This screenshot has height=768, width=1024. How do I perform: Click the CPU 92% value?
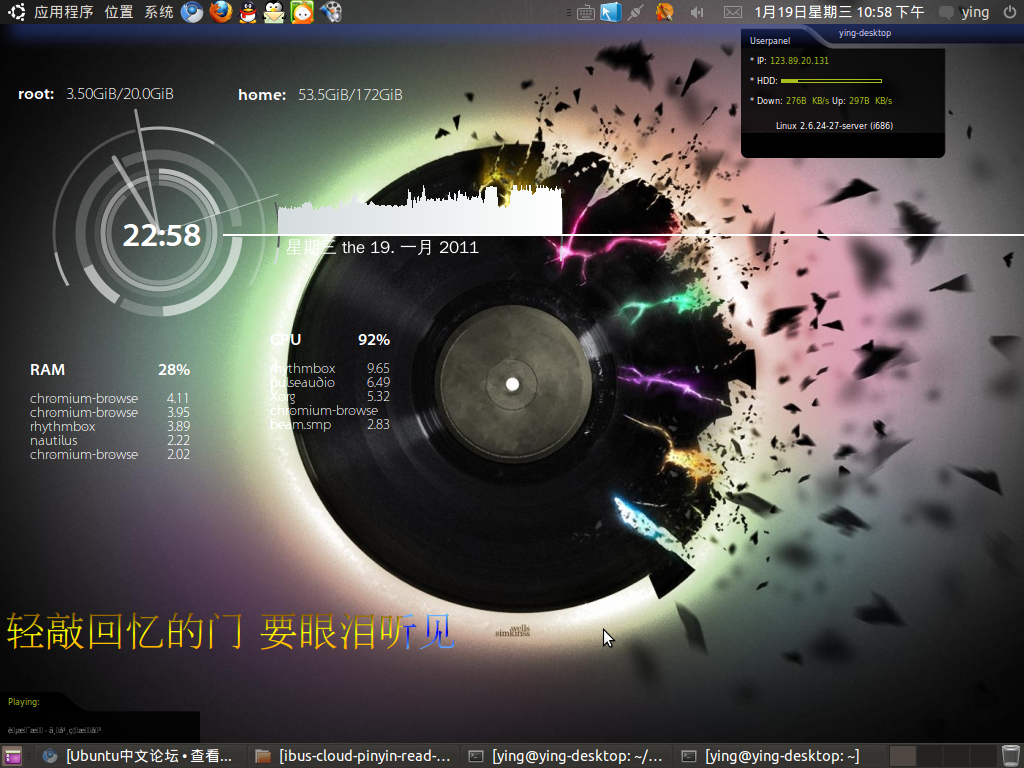(x=374, y=340)
